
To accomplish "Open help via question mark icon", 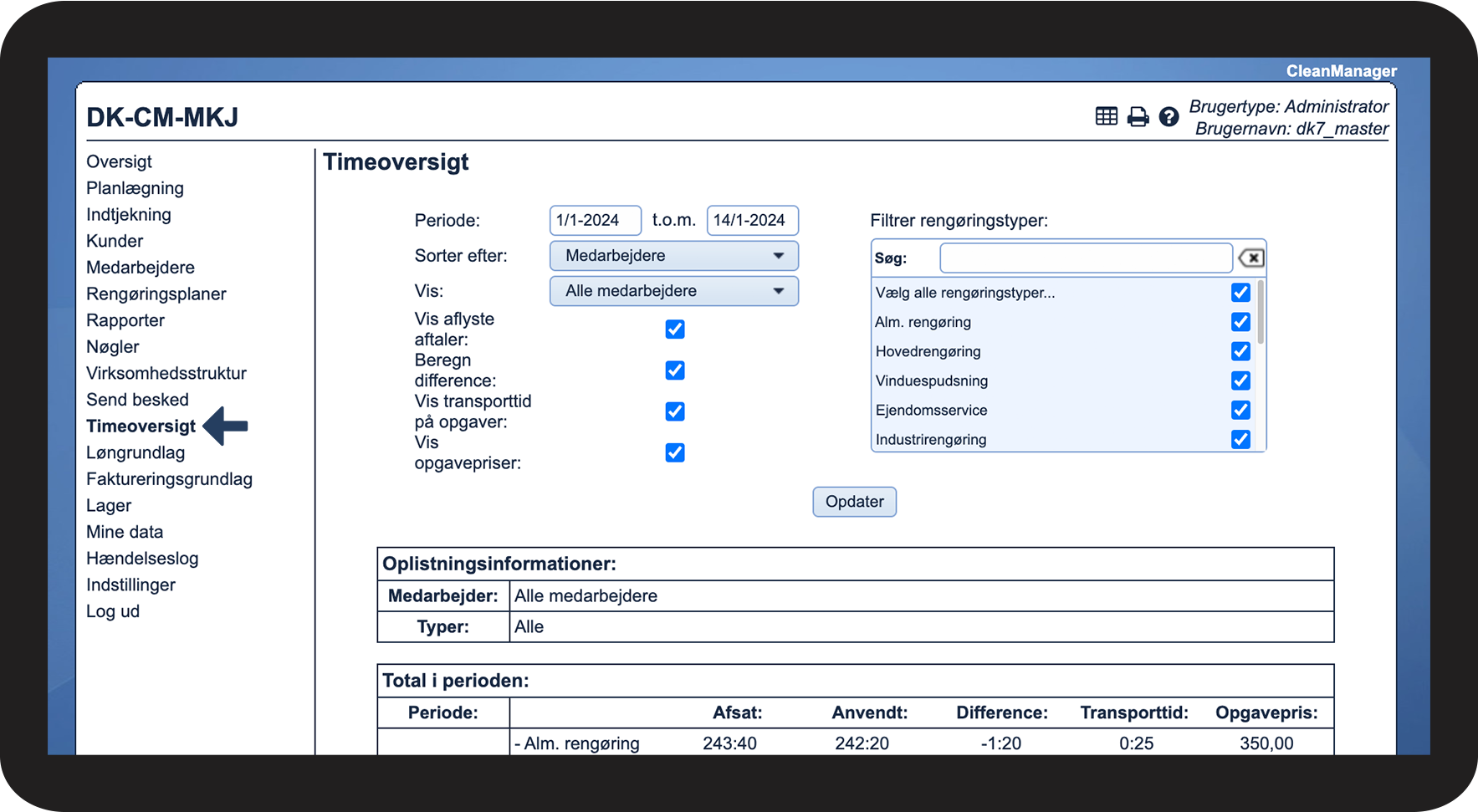I will [x=1169, y=116].
